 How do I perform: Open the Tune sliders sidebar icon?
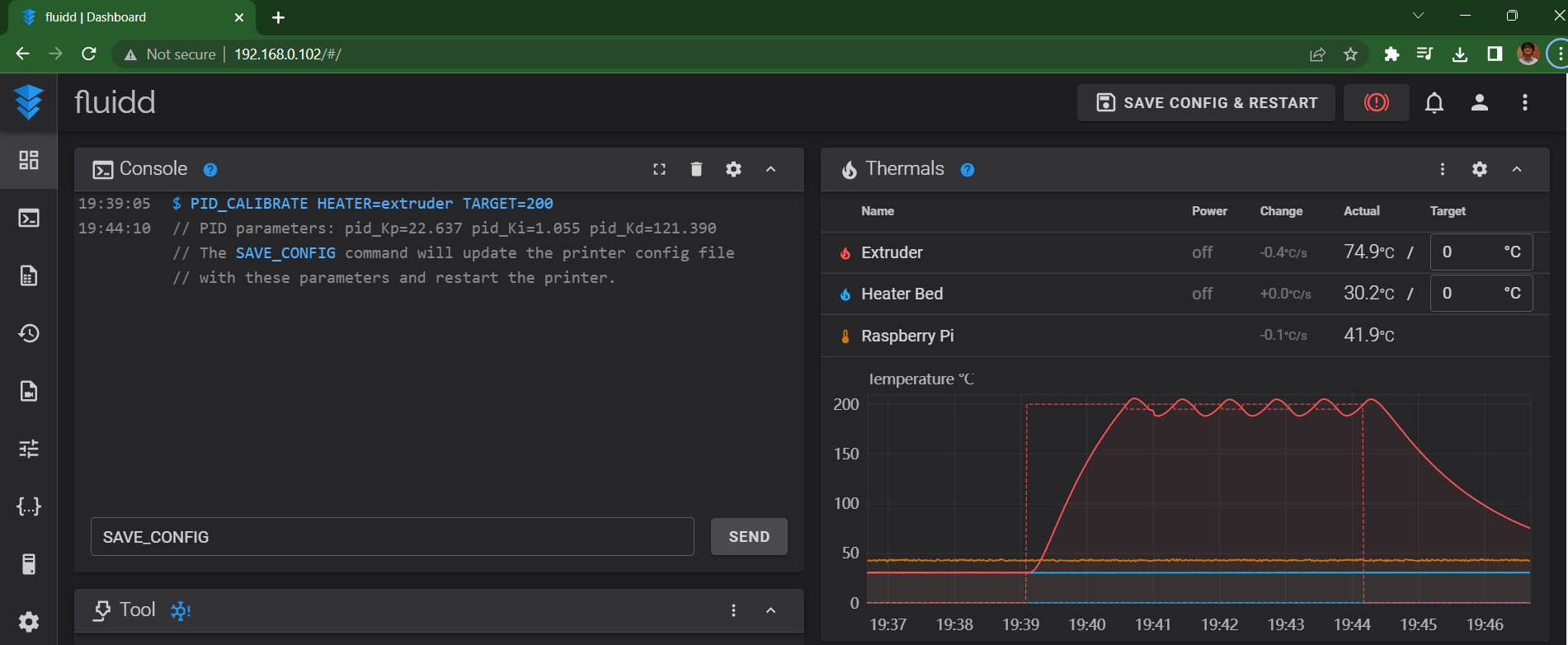click(29, 449)
